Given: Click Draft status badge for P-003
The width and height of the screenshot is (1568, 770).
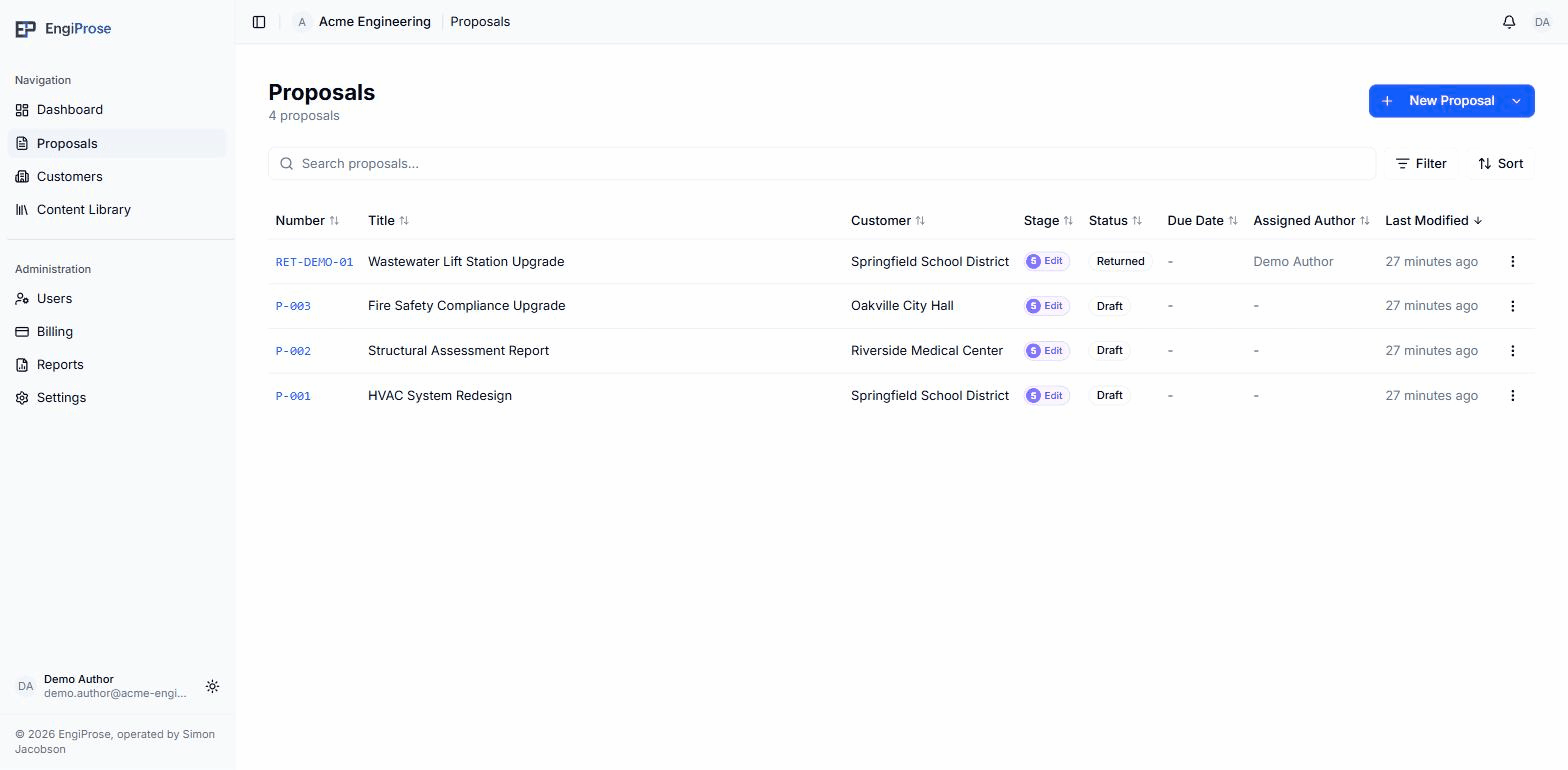Looking at the screenshot, I should click(x=1109, y=306).
